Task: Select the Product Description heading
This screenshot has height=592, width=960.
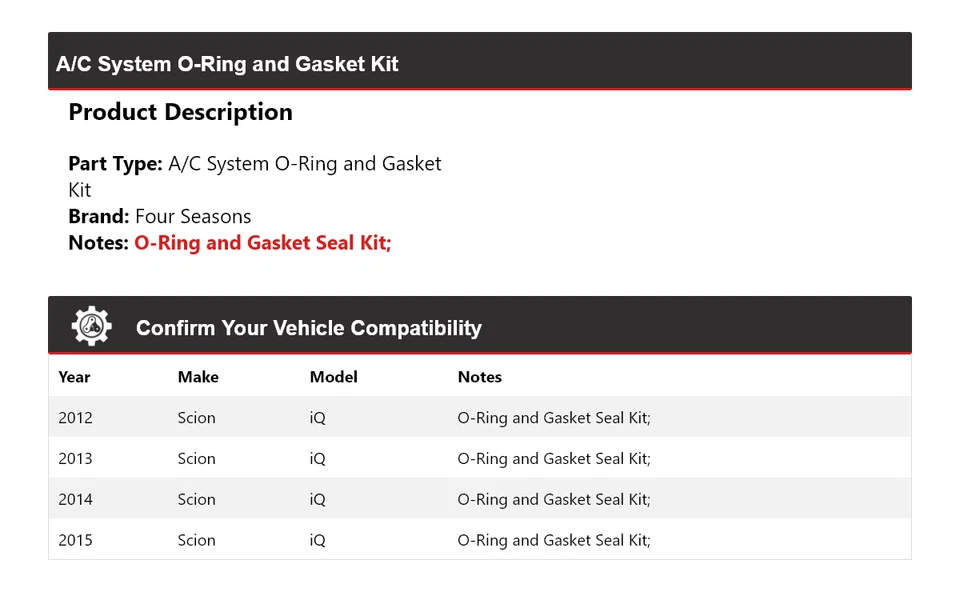Action: point(180,112)
